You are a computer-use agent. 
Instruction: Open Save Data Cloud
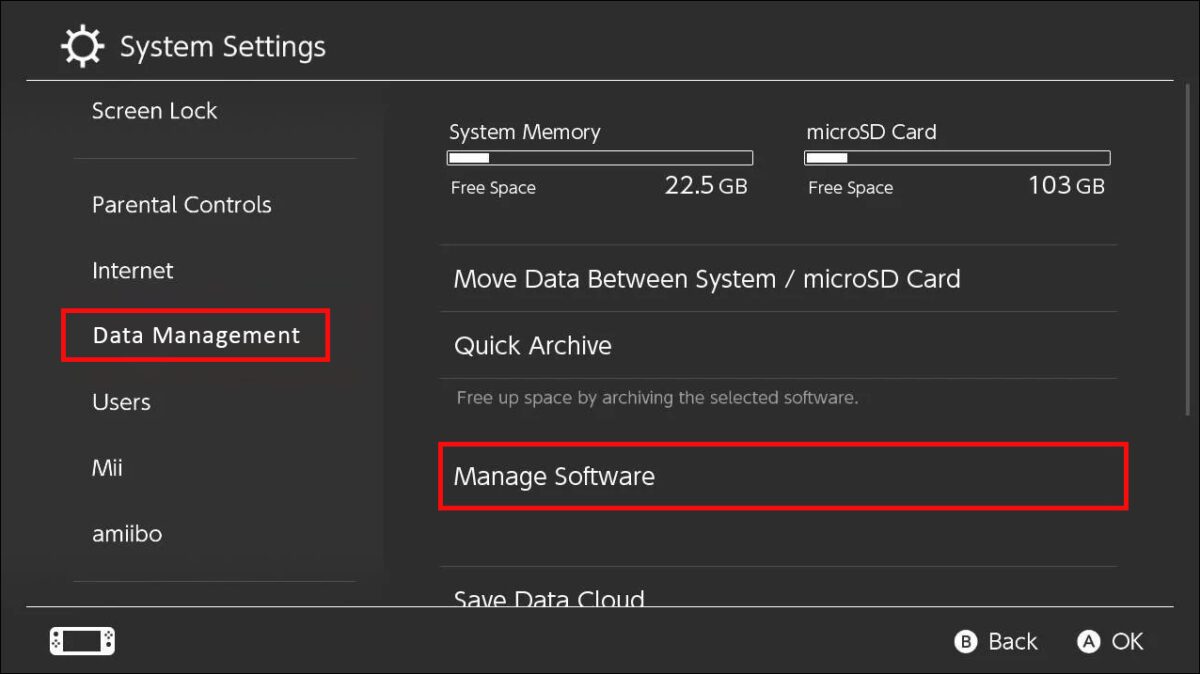tap(548, 598)
